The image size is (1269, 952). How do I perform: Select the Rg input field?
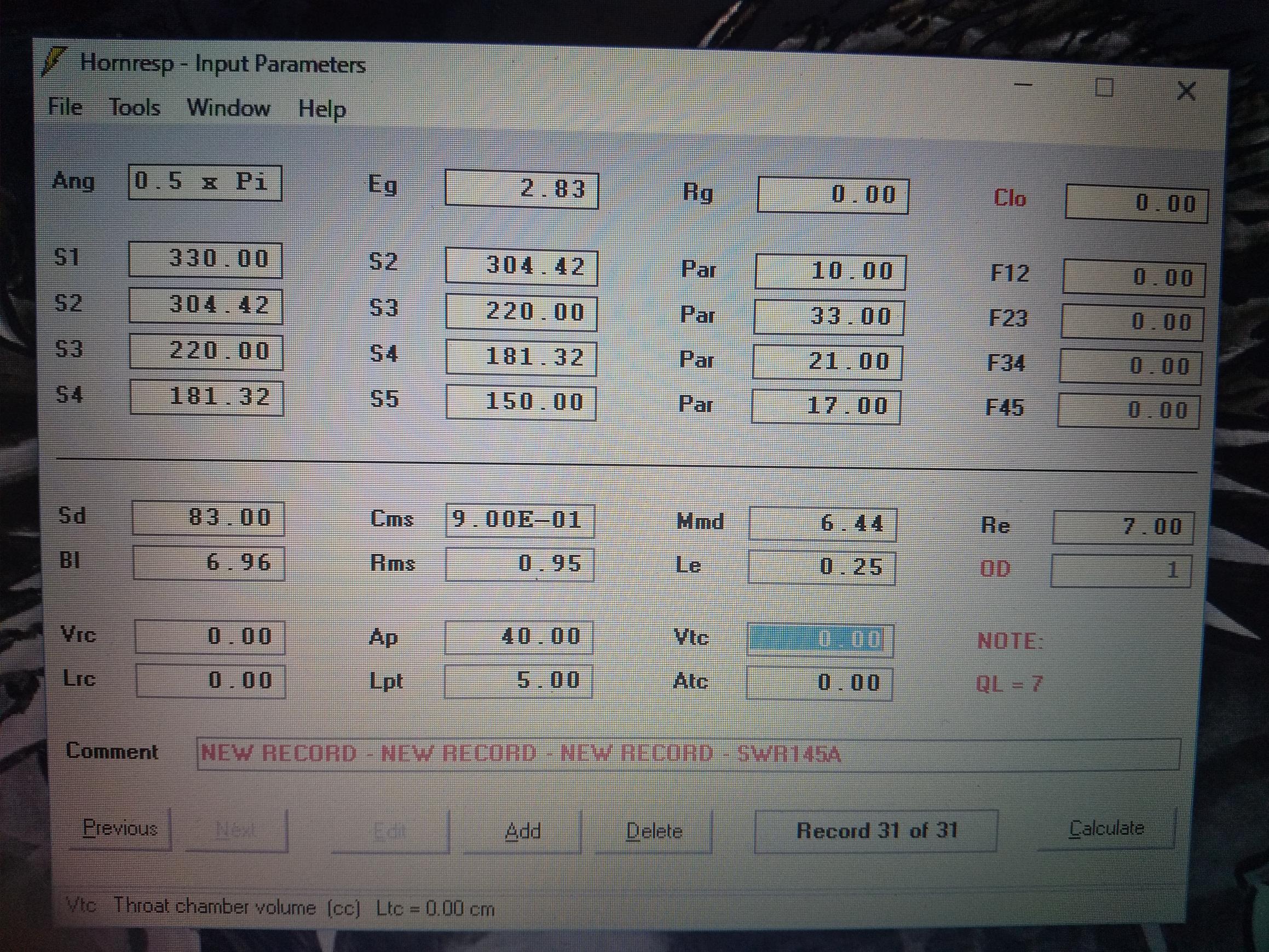tap(833, 194)
